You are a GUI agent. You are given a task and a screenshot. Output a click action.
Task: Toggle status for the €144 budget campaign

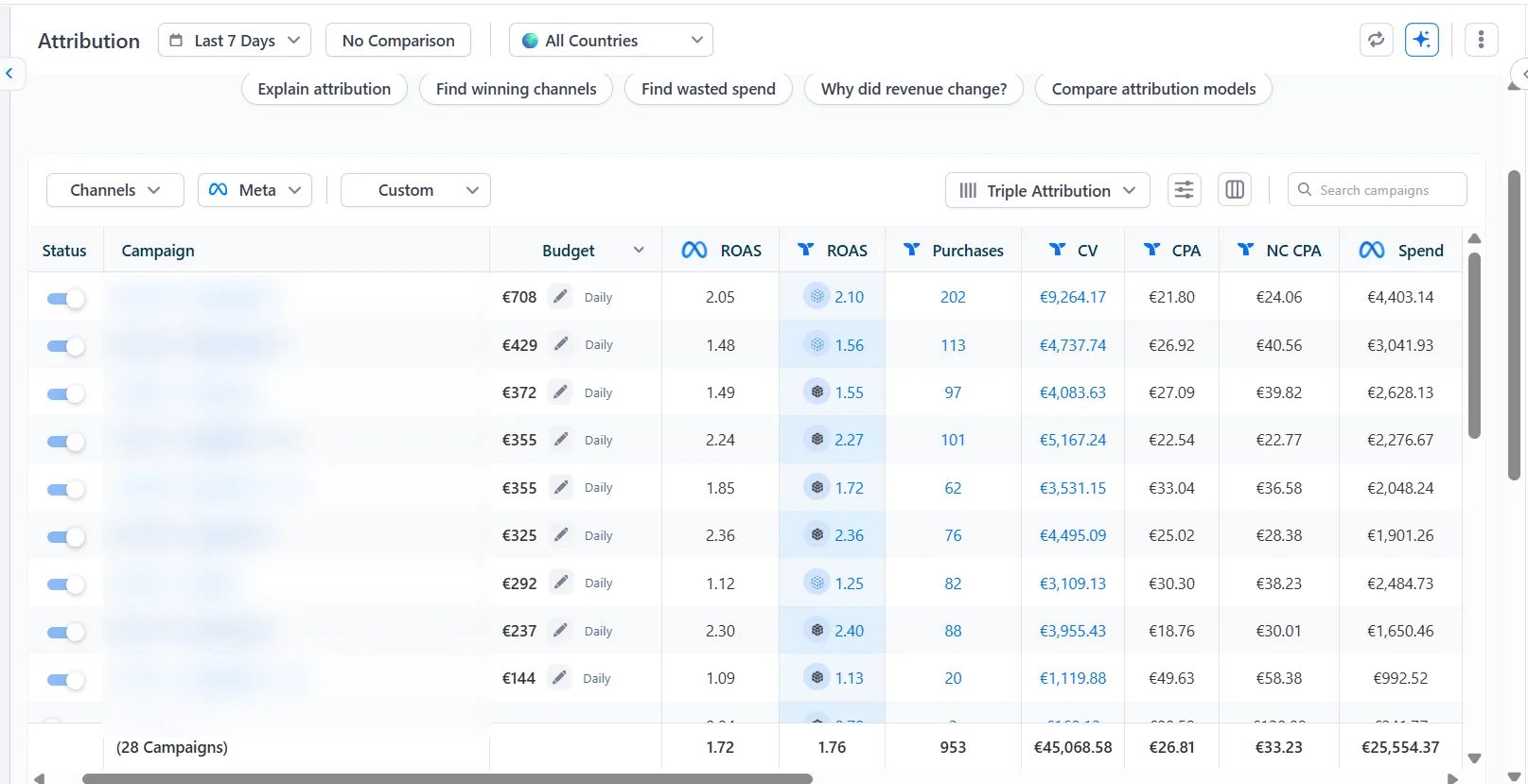(65, 679)
